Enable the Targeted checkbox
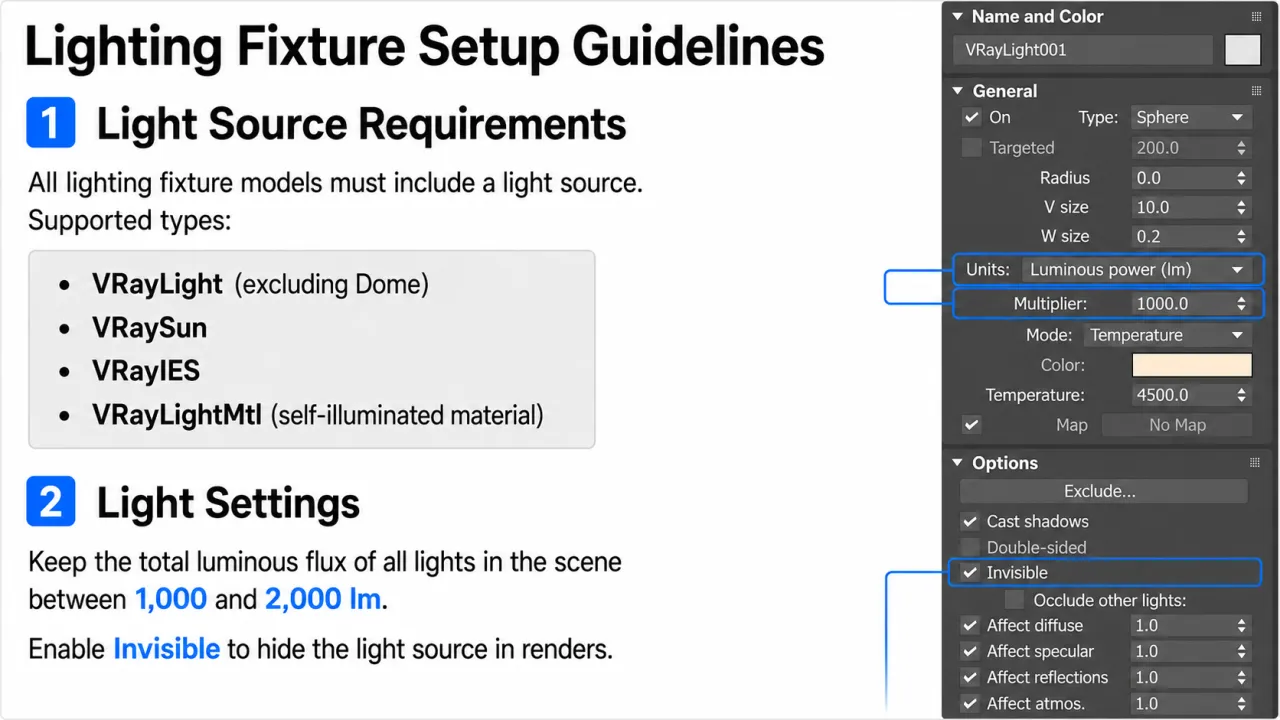Screen dimensions: 1280x720 tap(971, 148)
